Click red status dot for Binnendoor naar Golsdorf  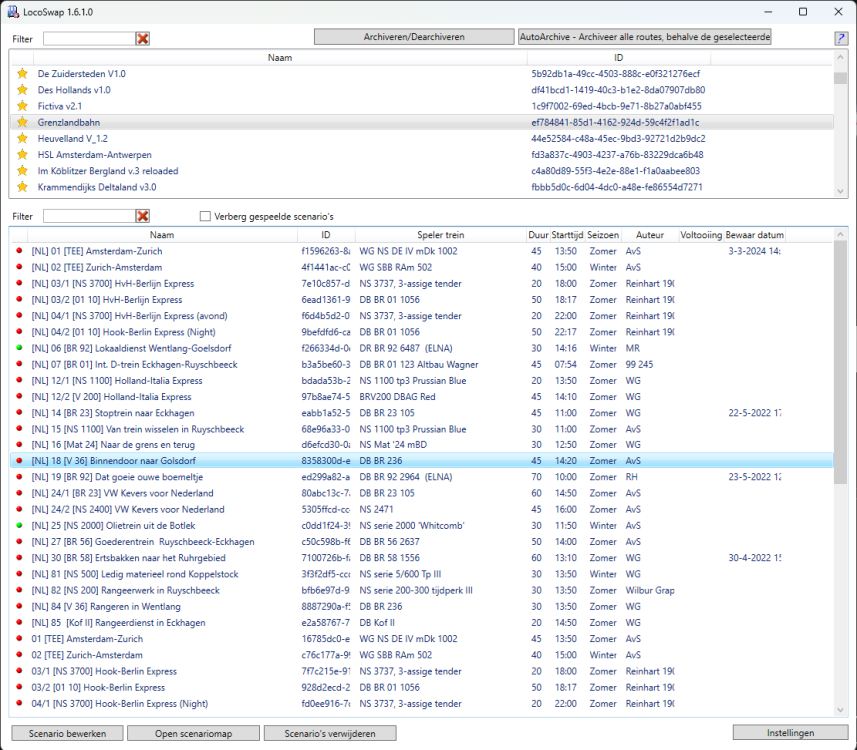click(19, 461)
